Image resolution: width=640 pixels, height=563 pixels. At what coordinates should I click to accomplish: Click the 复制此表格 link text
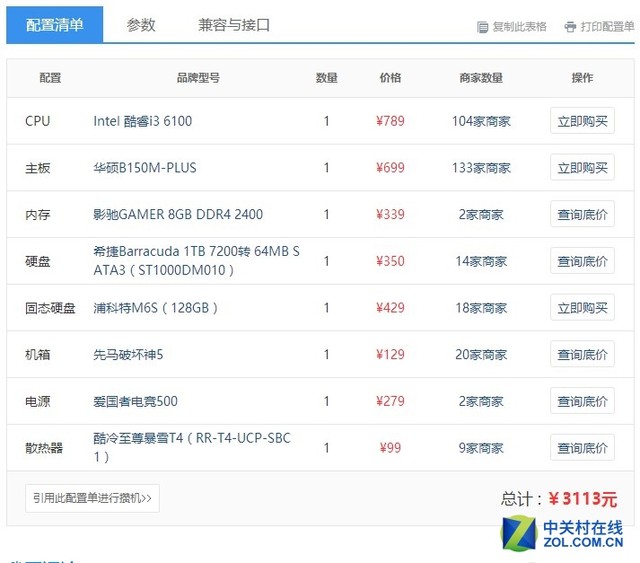pos(519,27)
